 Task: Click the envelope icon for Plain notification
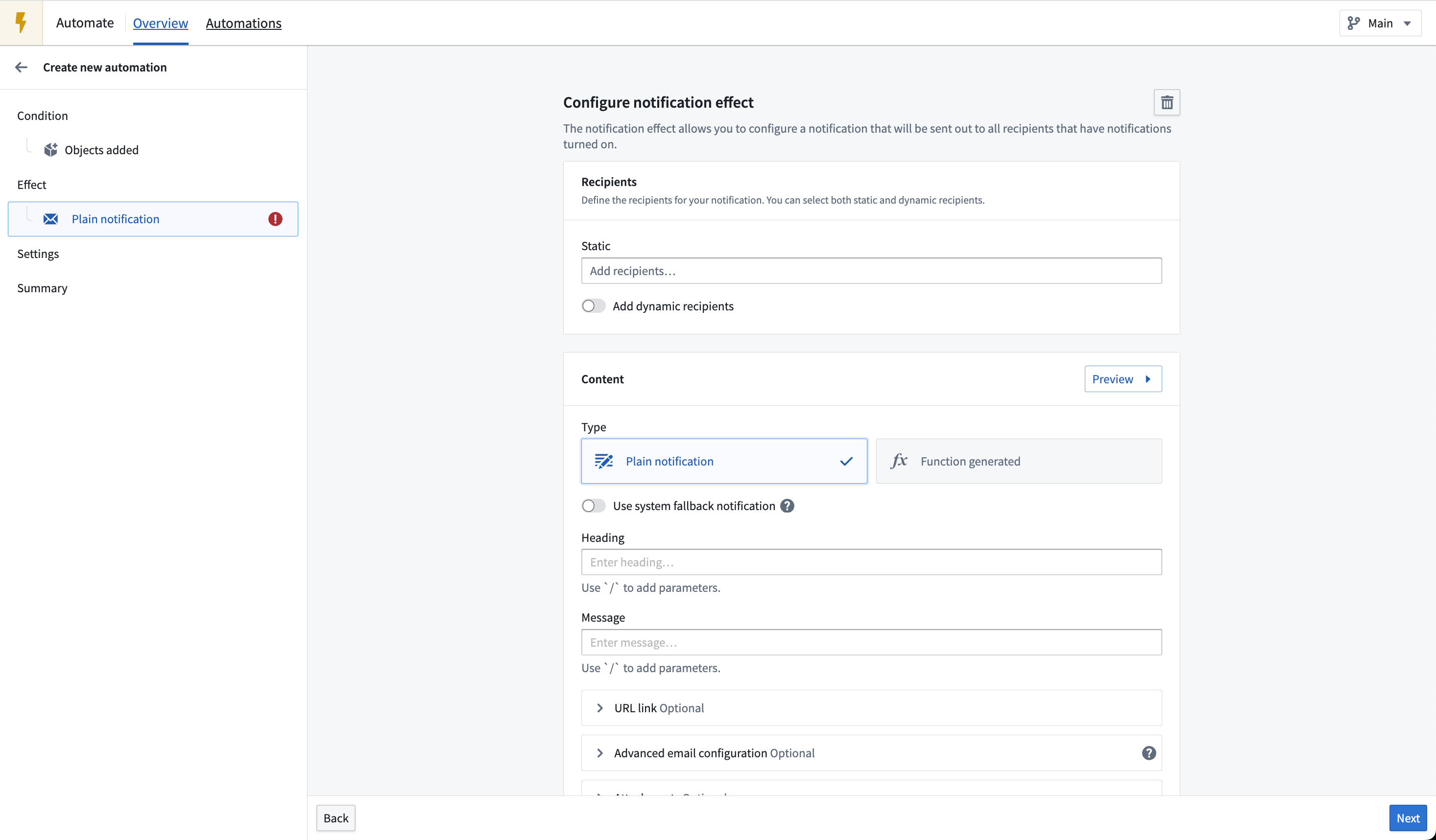(51, 219)
